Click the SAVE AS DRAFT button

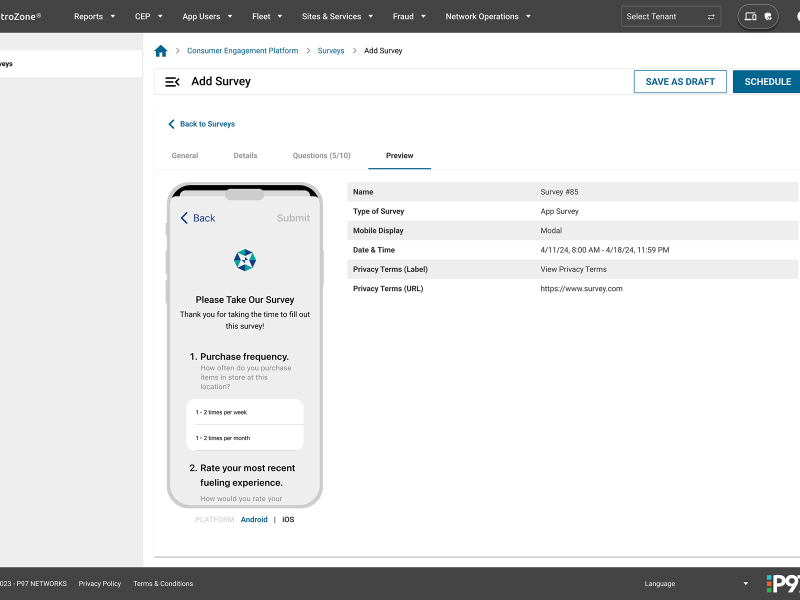(680, 81)
